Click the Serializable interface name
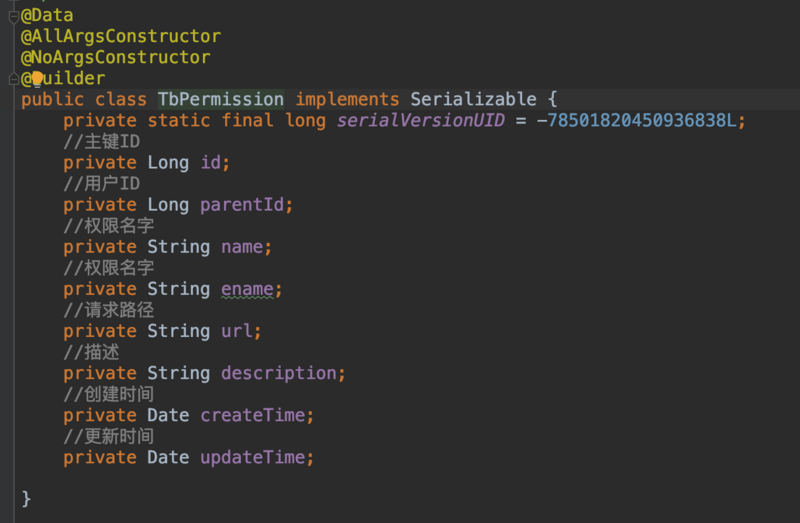This screenshot has width=800, height=523. click(473, 99)
